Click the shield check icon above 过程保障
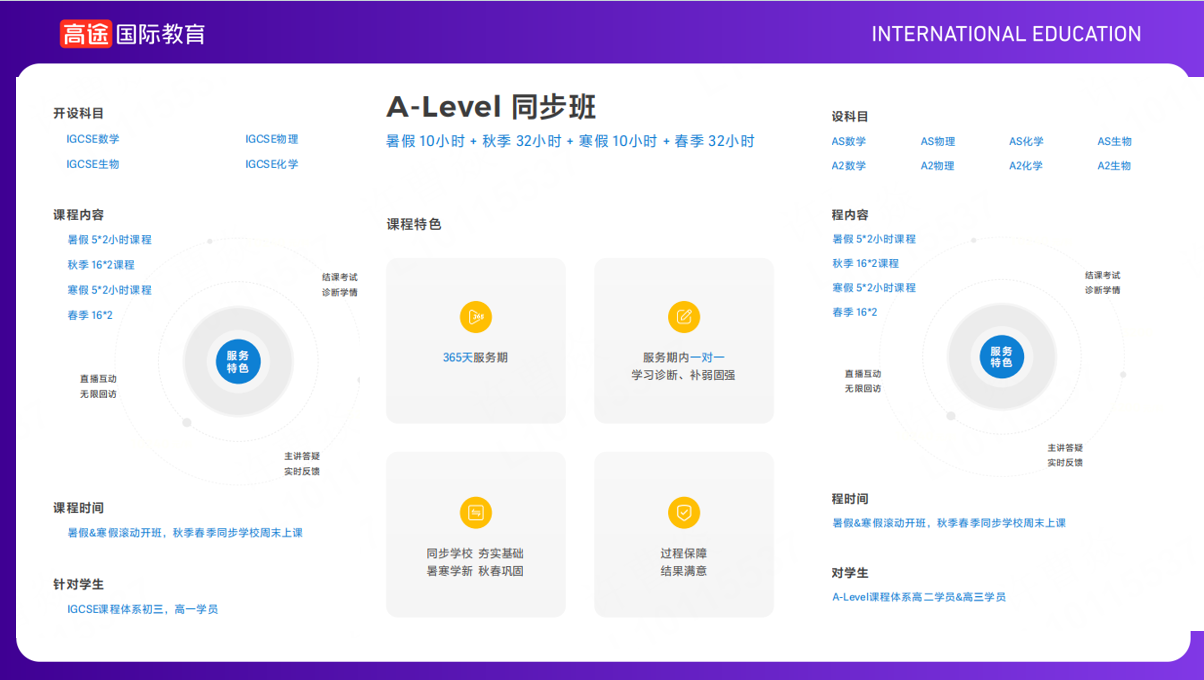1204x680 pixels. [x=684, y=513]
